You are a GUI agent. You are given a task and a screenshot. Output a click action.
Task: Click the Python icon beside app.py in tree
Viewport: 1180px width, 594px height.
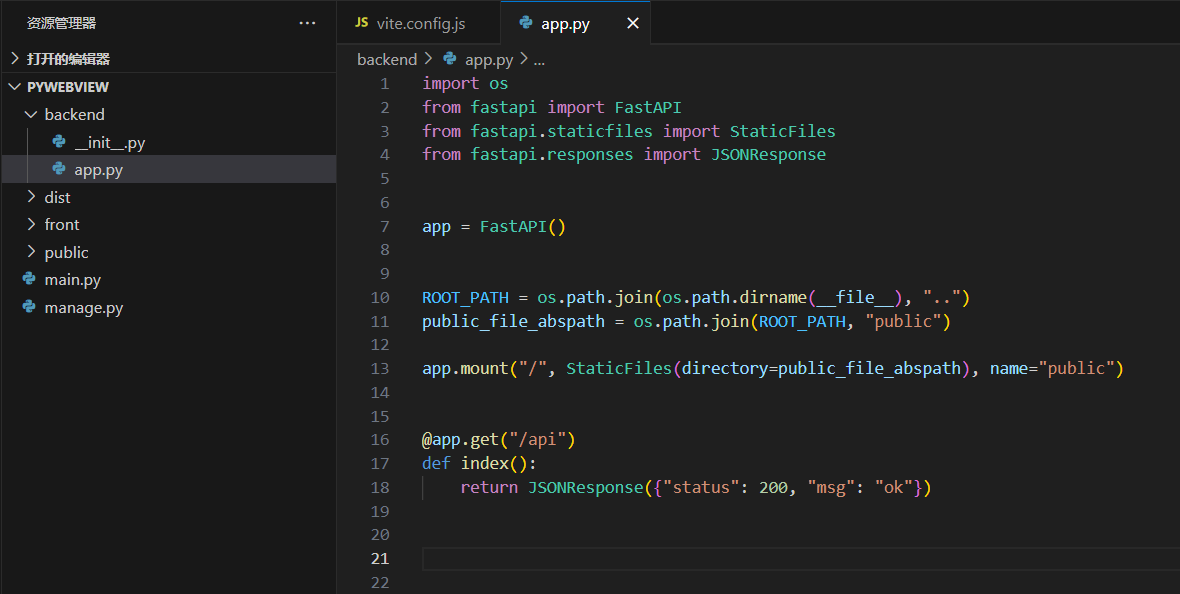coord(59,169)
